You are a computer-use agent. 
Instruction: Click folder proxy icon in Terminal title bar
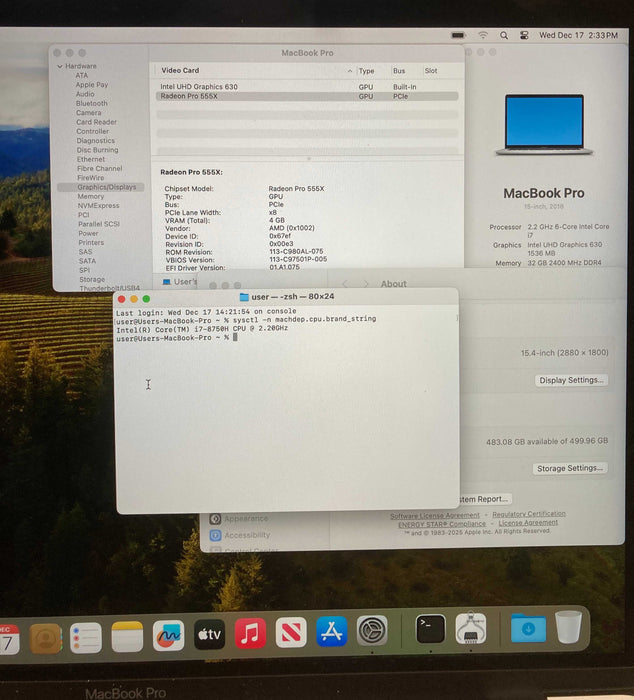tap(244, 297)
